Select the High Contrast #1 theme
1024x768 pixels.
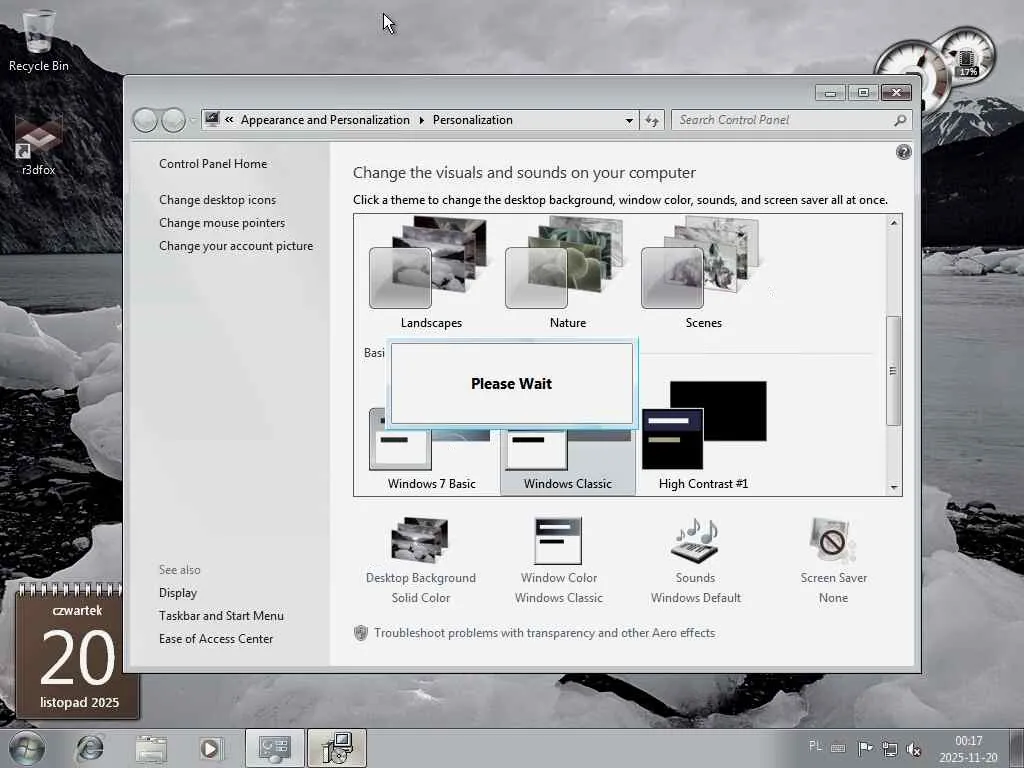(x=703, y=436)
